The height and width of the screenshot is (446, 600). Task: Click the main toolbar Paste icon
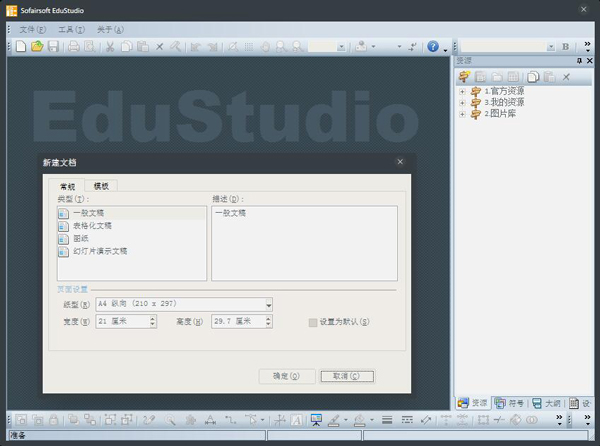143,47
